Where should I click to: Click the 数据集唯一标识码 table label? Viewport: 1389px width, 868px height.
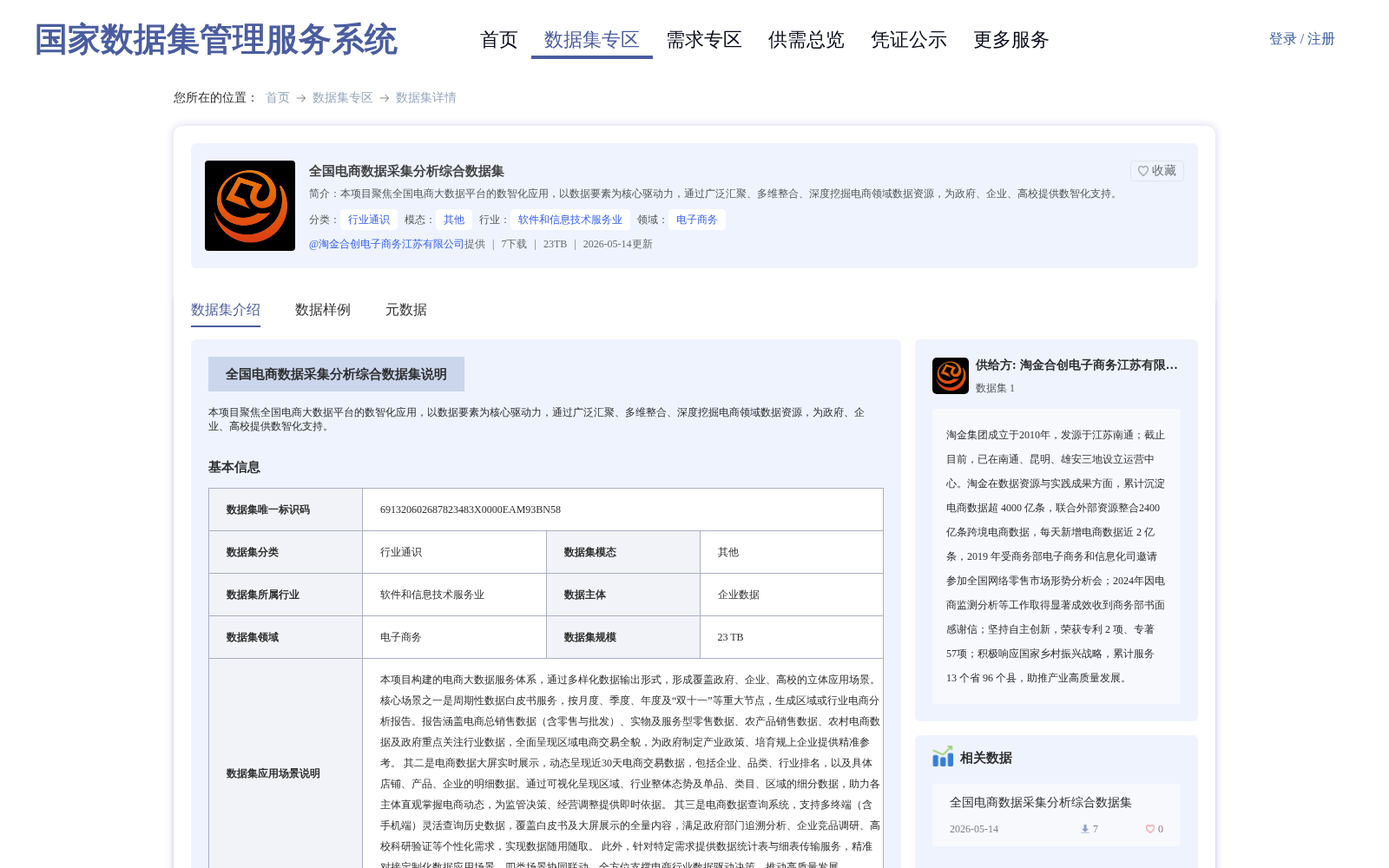pos(268,510)
